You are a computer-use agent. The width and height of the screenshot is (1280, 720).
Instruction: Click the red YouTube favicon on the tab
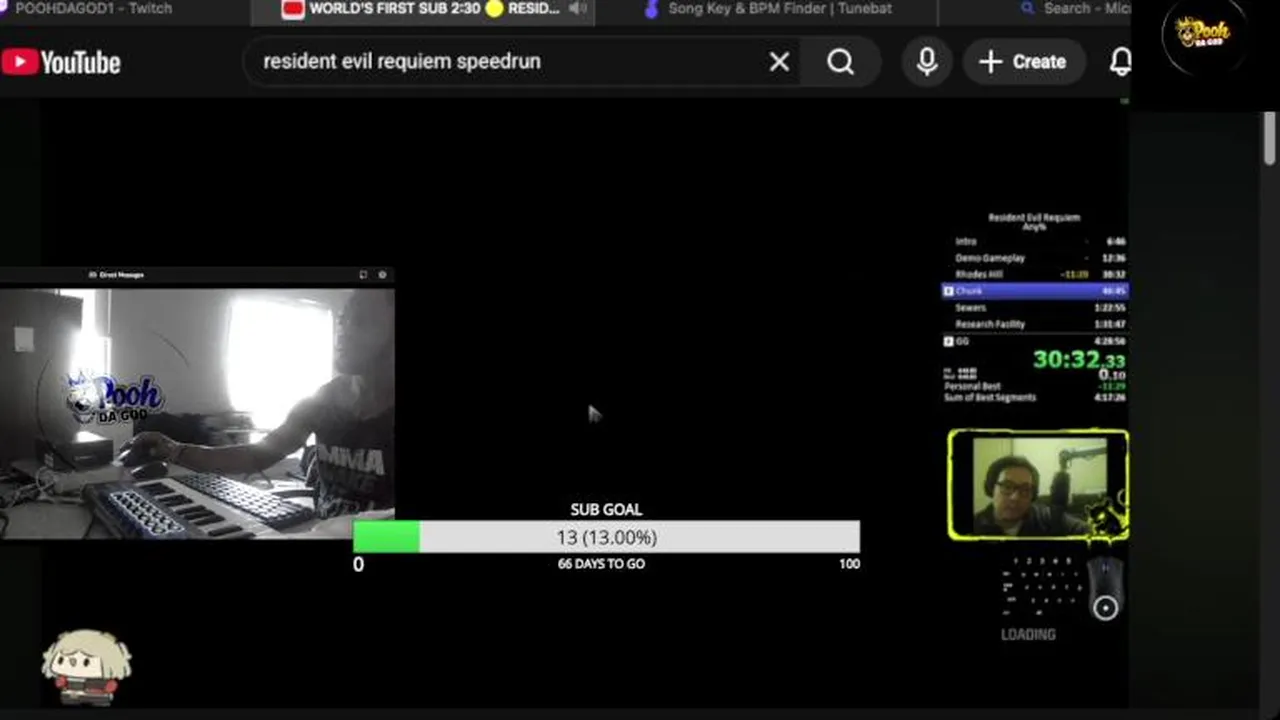(293, 9)
